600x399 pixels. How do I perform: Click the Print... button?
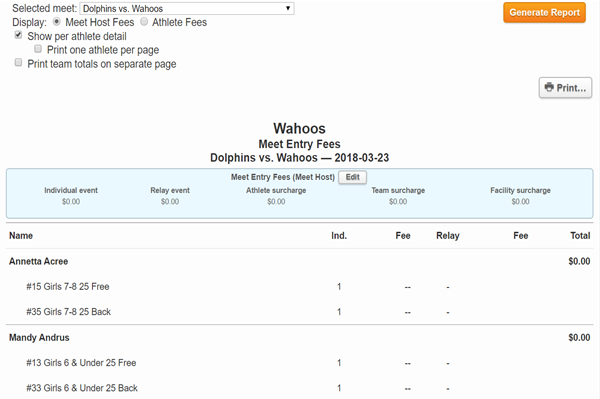[565, 88]
